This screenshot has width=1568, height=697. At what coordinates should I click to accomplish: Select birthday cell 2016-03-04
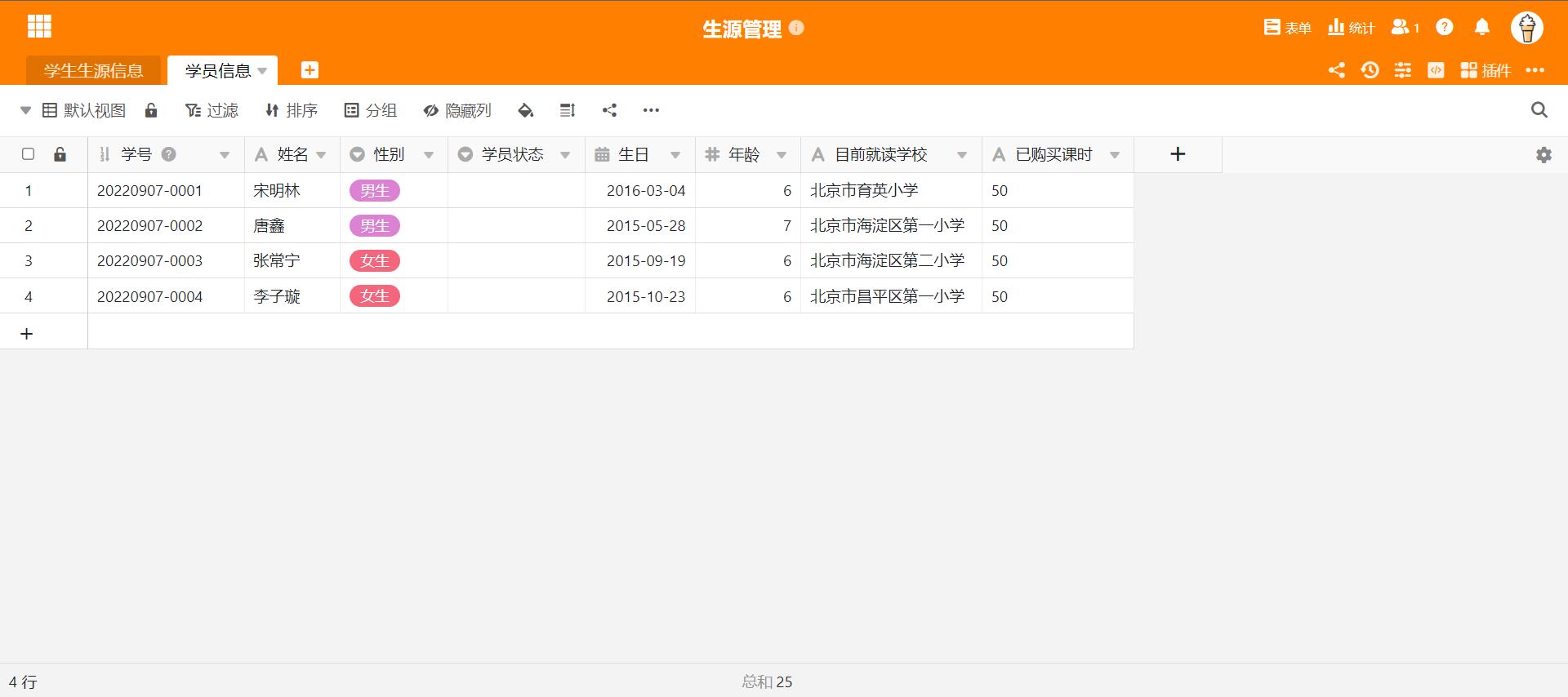click(640, 190)
